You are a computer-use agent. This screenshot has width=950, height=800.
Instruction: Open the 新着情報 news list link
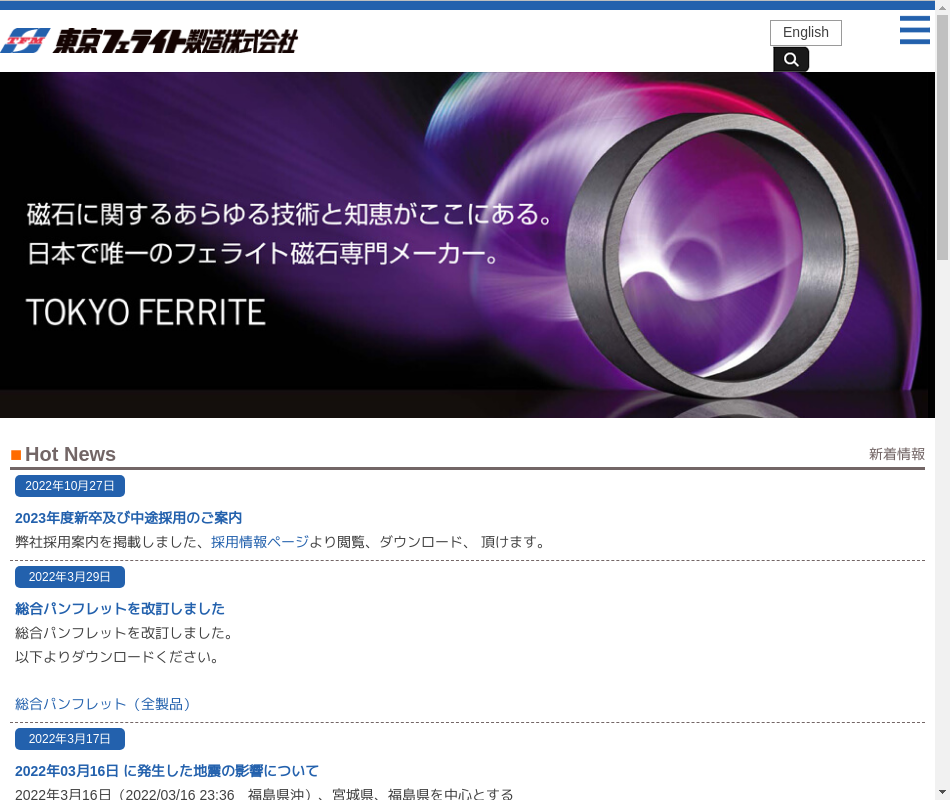896,454
